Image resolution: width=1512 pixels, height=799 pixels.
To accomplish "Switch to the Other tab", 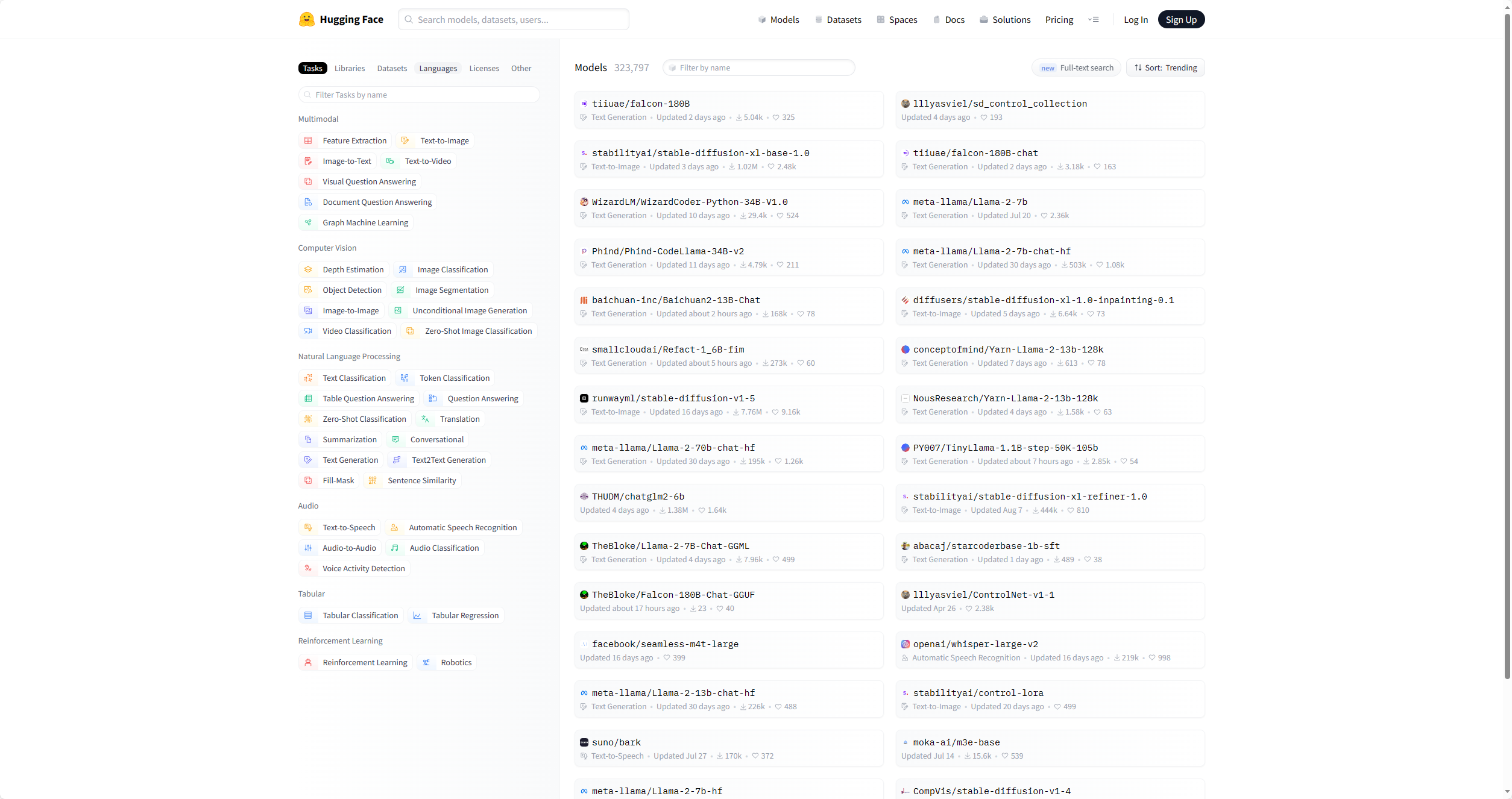I will [521, 68].
